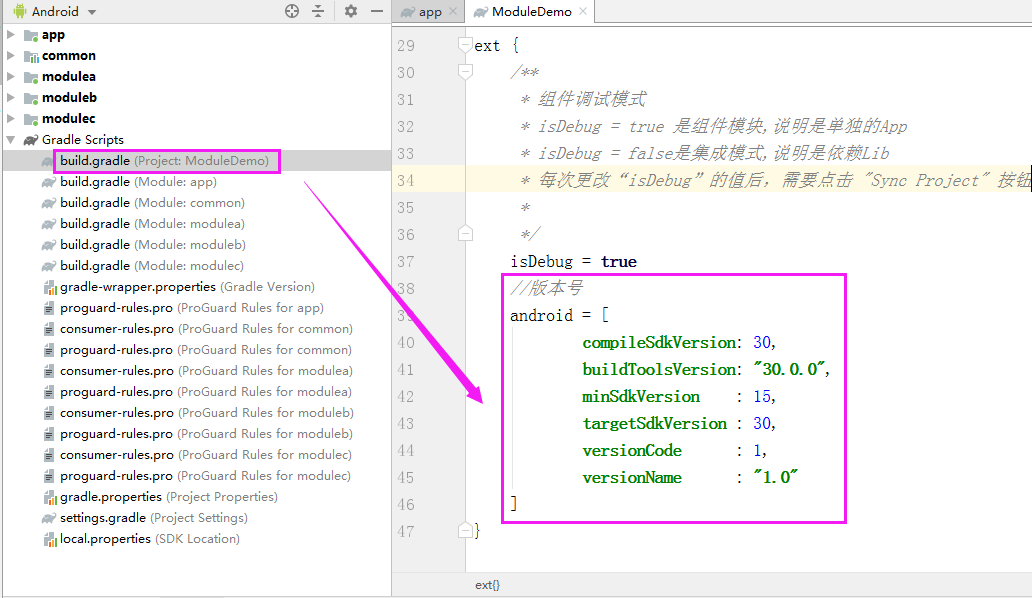Click the compileSdkVersion value 30
This screenshot has height=598, width=1032.
(x=762, y=343)
